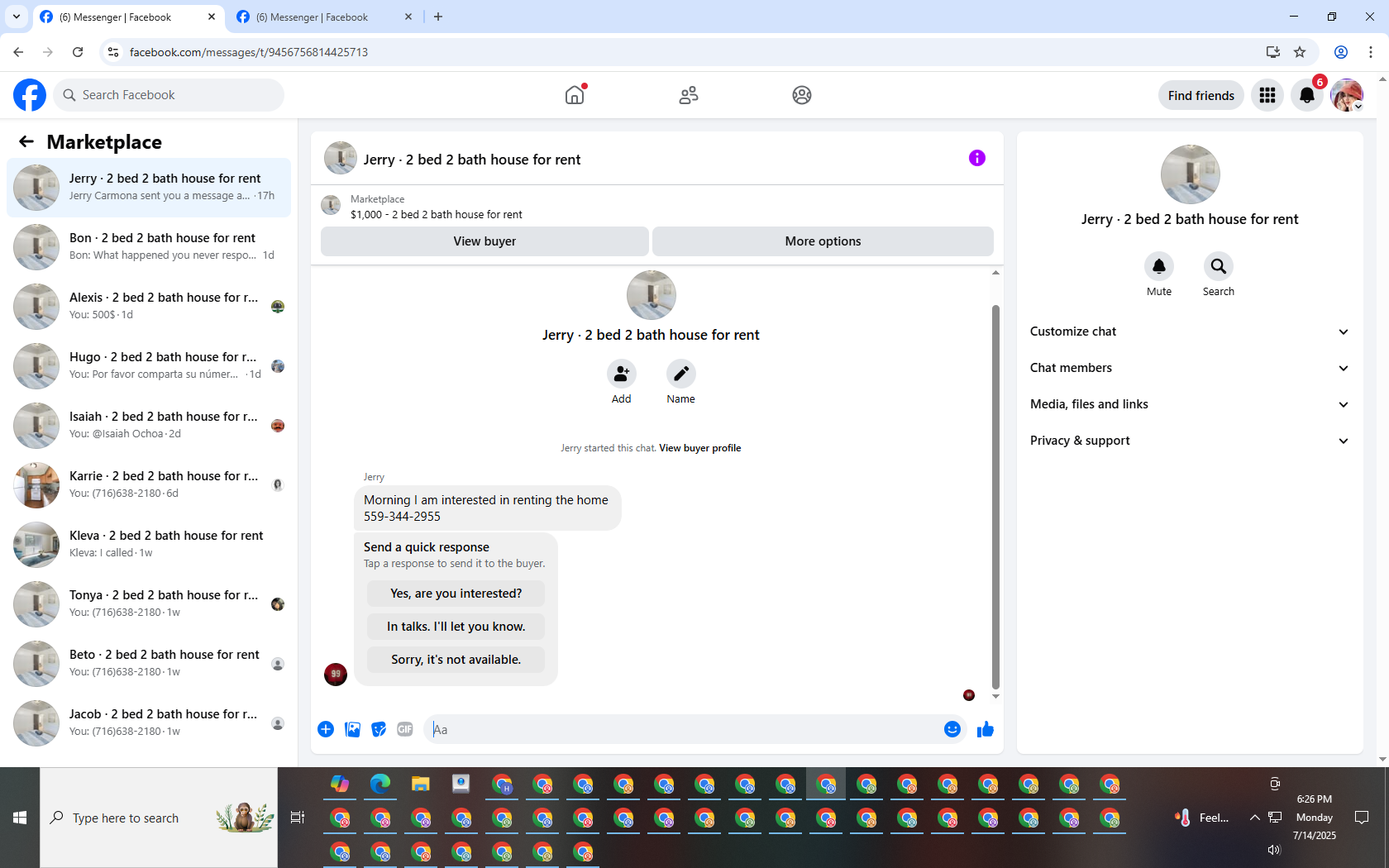Image resolution: width=1389 pixels, height=868 pixels.
Task: Open a new Chrome tab
Action: (438, 17)
